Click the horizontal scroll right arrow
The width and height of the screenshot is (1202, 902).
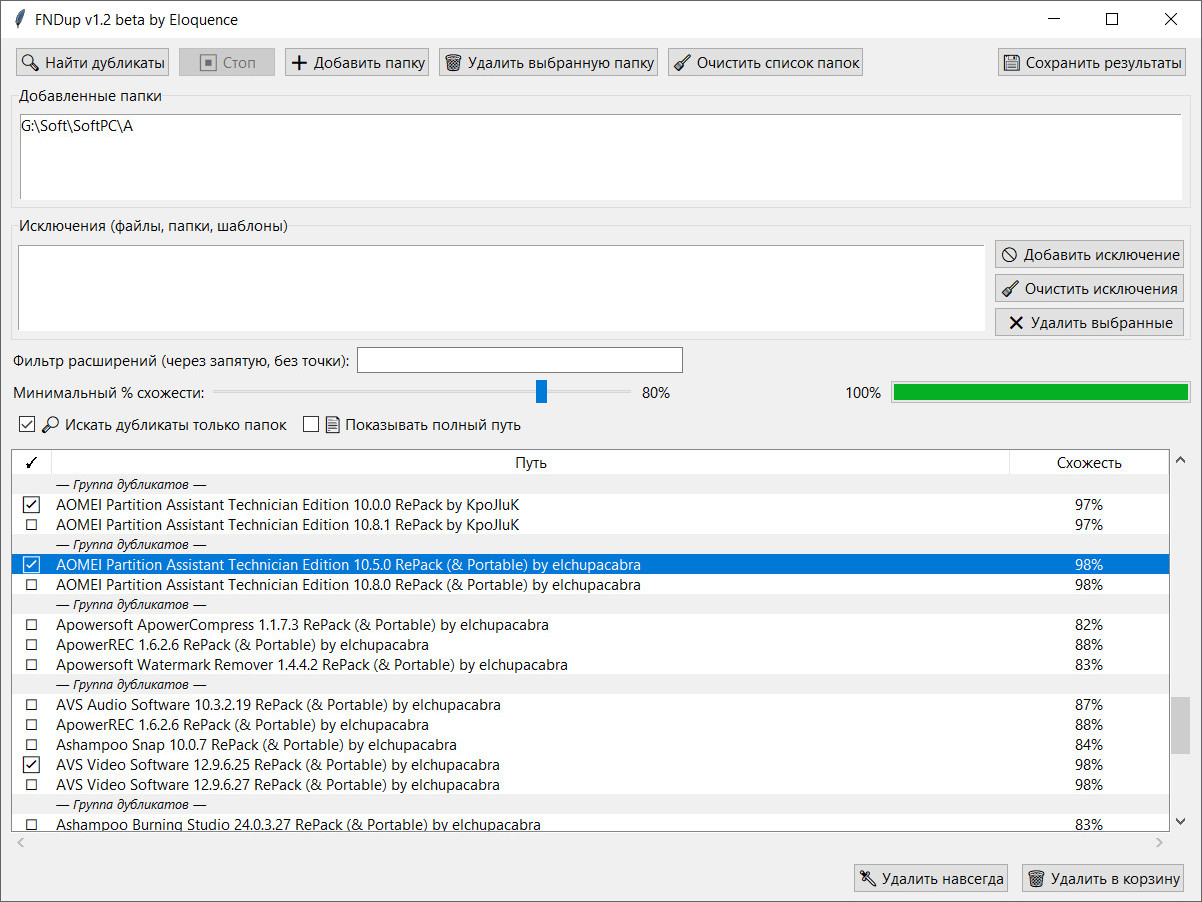(x=1159, y=843)
